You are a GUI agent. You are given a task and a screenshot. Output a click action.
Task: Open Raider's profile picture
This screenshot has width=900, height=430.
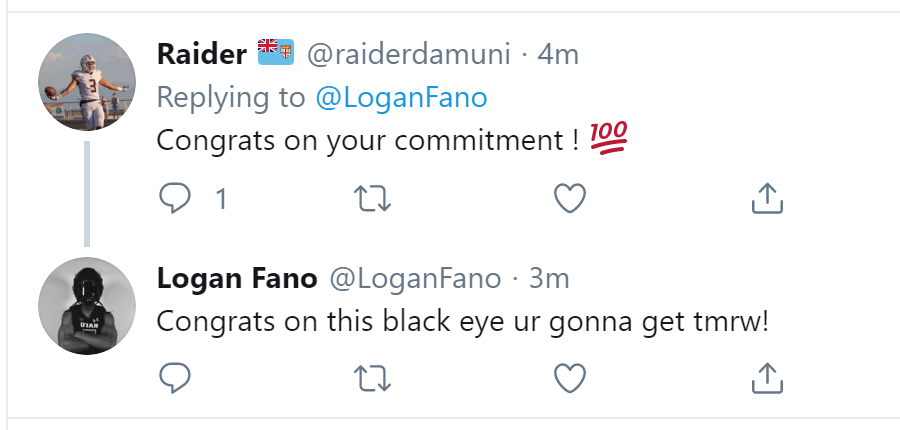point(86,82)
